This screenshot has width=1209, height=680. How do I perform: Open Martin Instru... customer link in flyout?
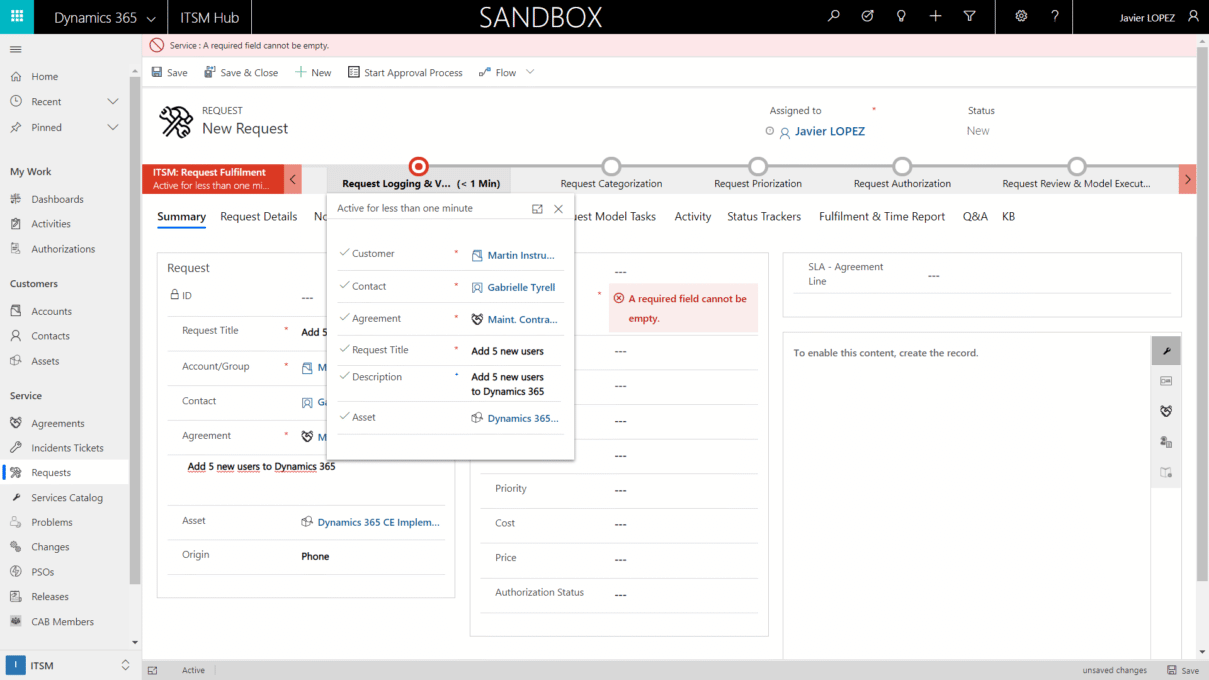click(520, 255)
